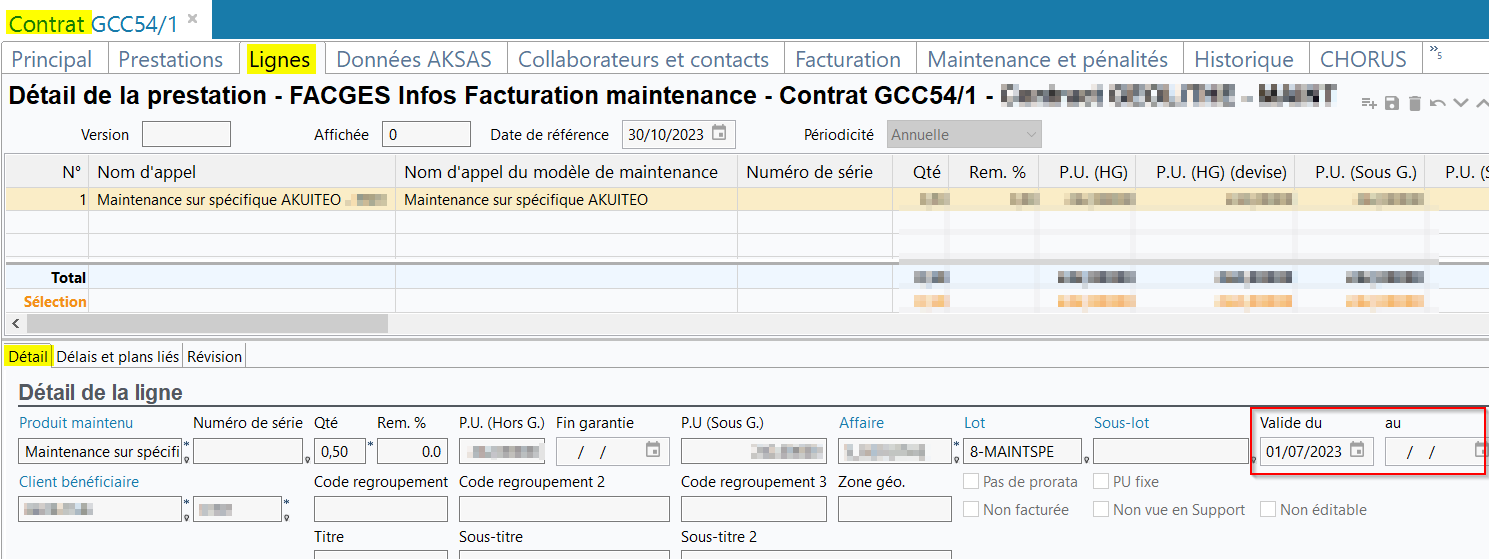Check the PU fixe checkbox
The width and height of the screenshot is (1489, 559).
click(1101, 482)
